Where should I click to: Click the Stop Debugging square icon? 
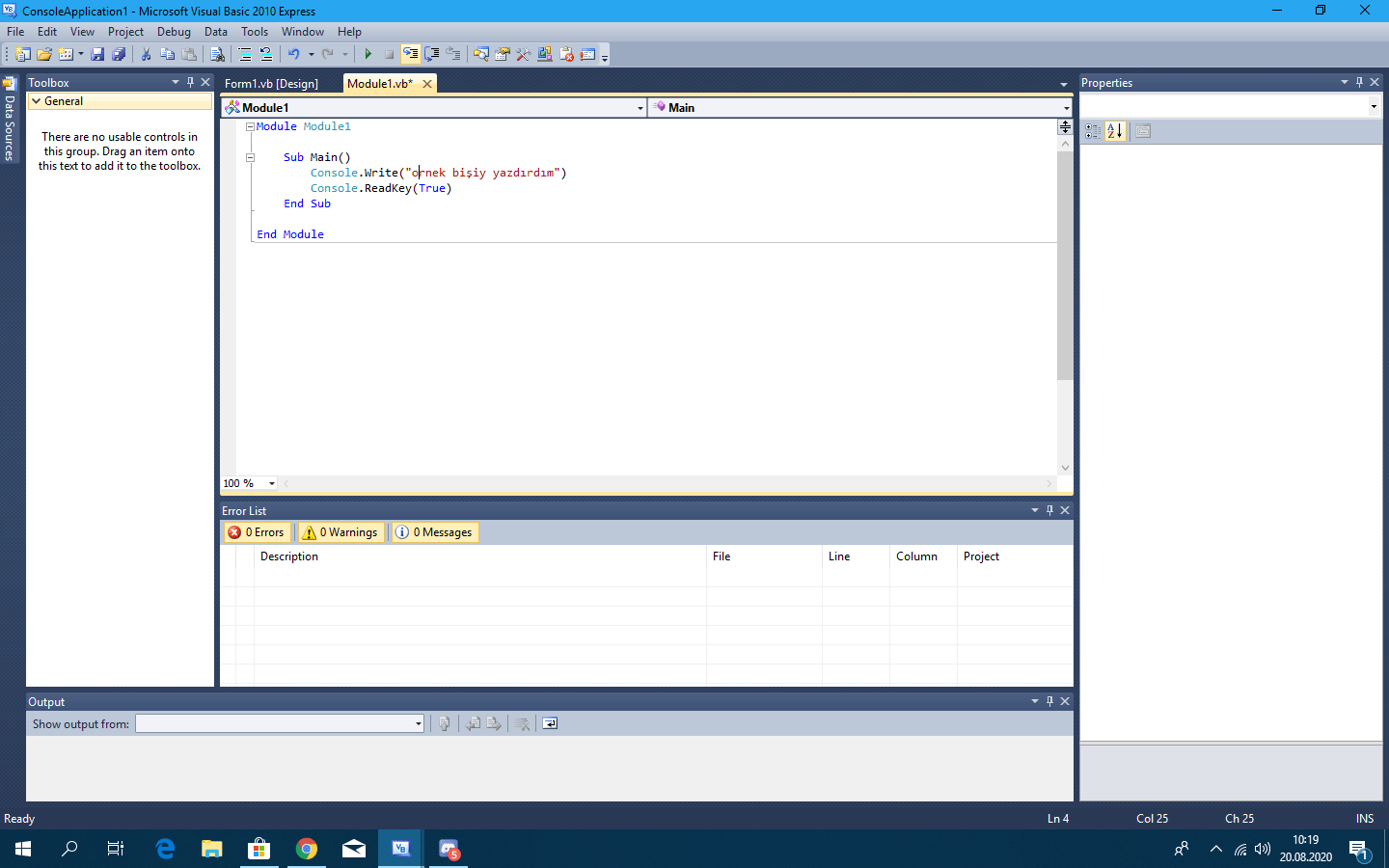[x=389, y=54]
